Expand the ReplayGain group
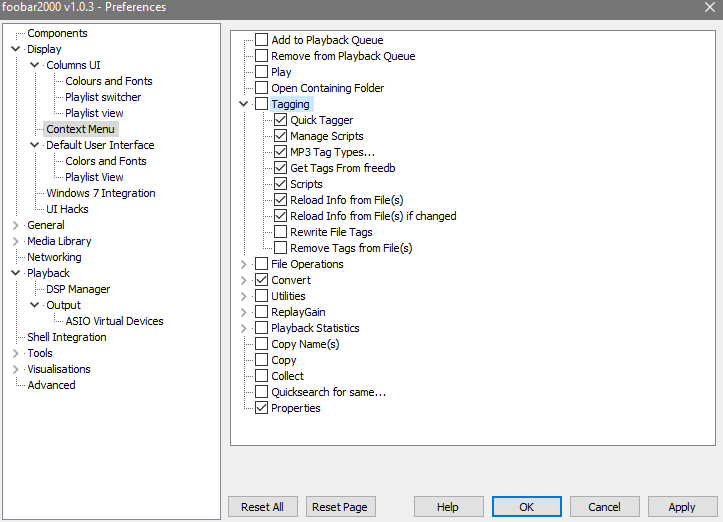This screenshot has height=522, width=723. coord(244,312)
